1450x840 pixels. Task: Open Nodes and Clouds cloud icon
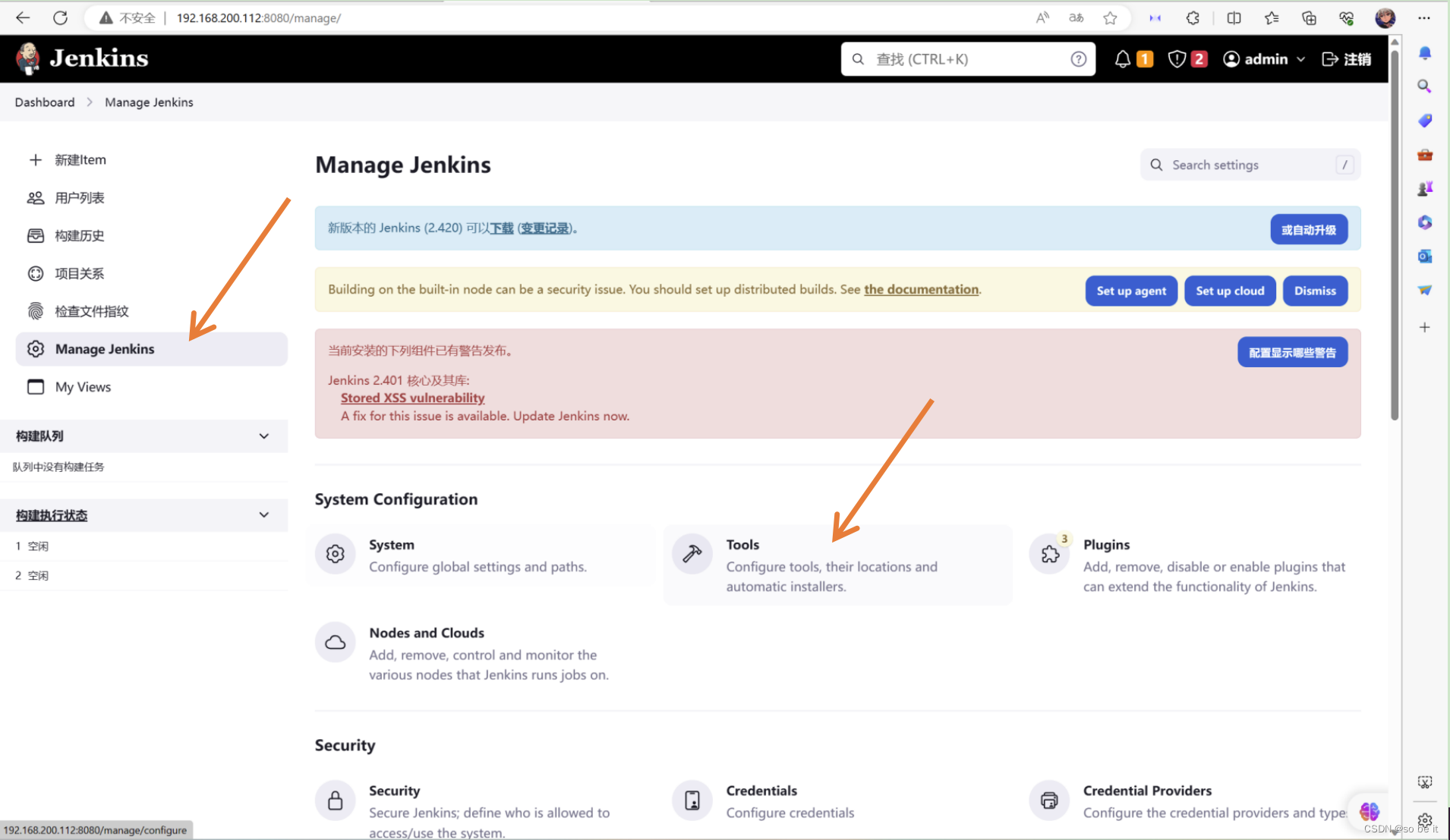335,642
